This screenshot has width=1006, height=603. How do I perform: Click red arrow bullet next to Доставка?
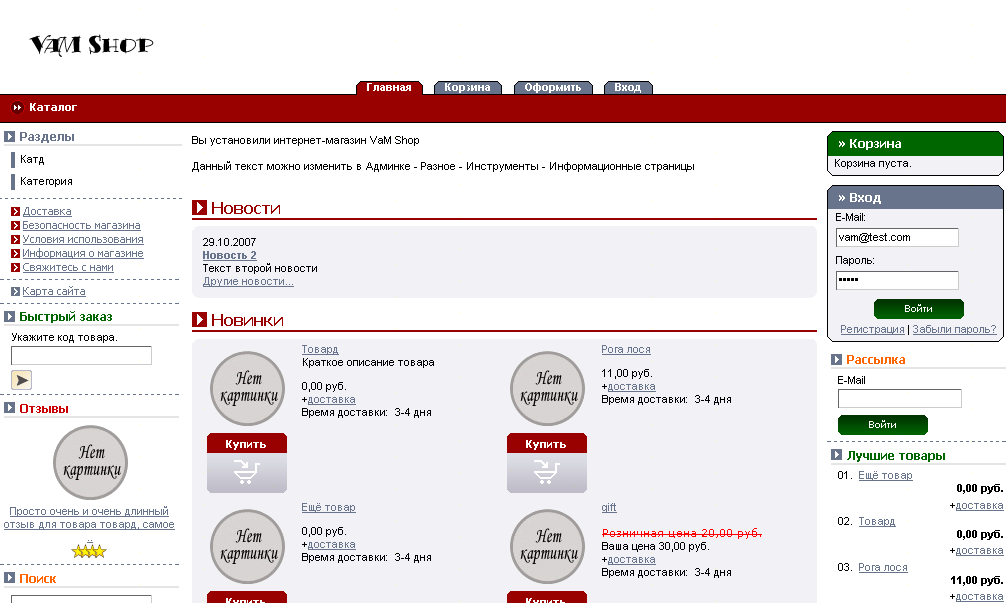coord(15,212)
